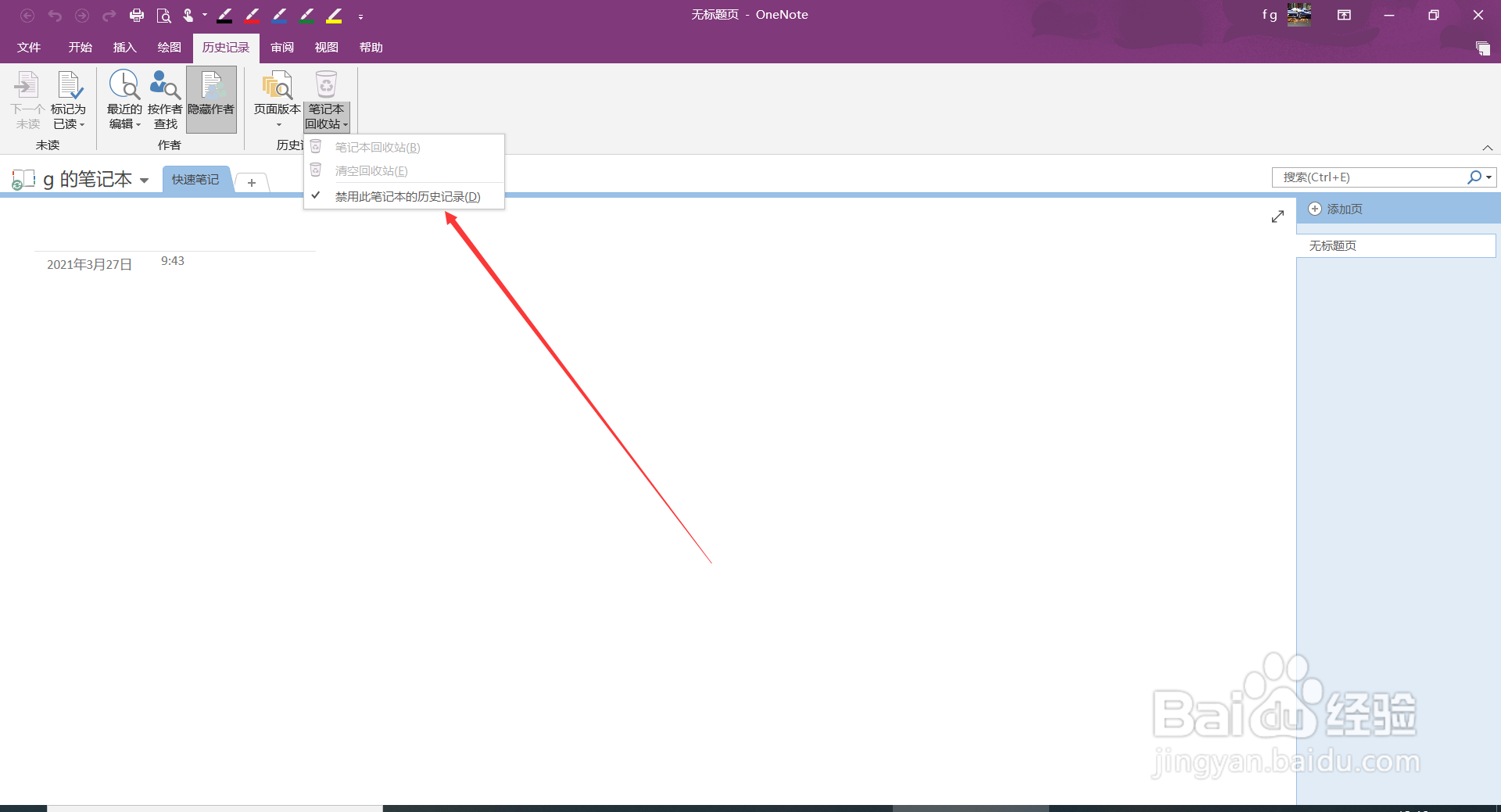1501x812 pixels.
Task: Click the fg account name
Action: pos(1270,15)
